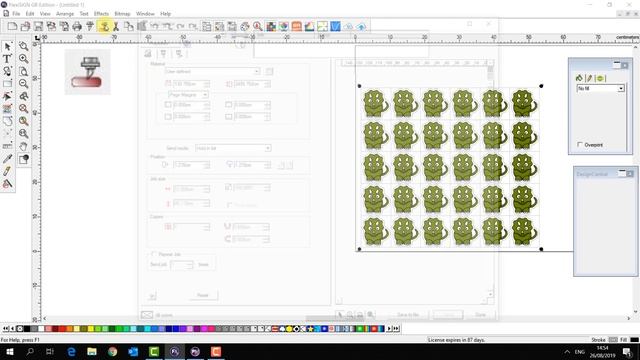Pick the white palette swatch
This screenshot has width=640, height=360.
tap(41, 328)
